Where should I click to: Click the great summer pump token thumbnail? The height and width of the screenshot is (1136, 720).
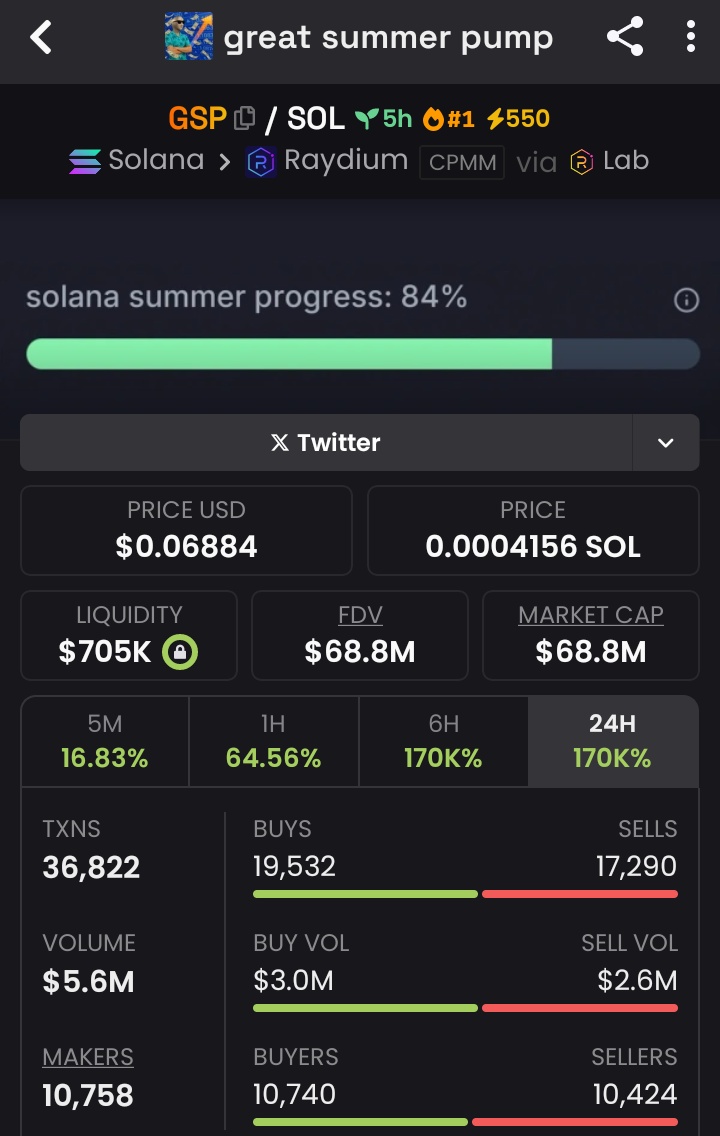pos(188,36)
